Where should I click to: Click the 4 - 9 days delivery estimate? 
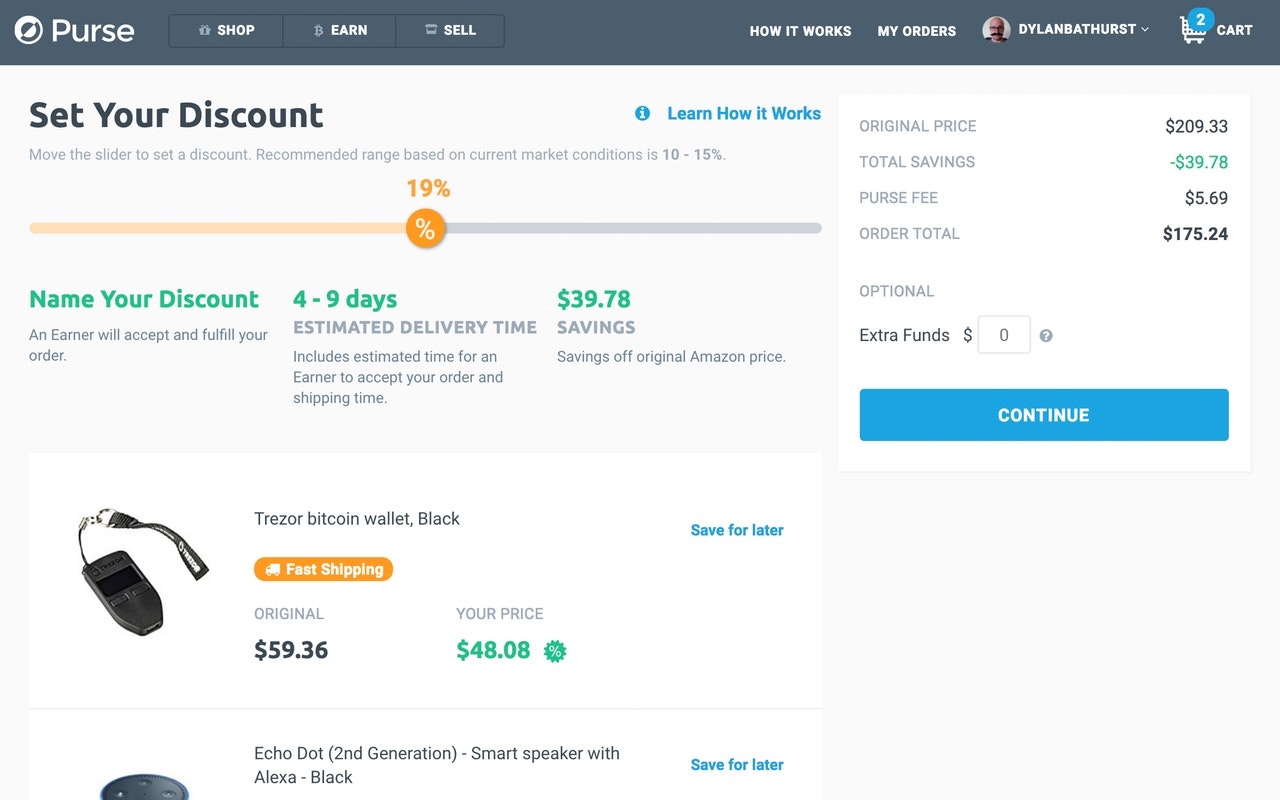pos(345,299)
